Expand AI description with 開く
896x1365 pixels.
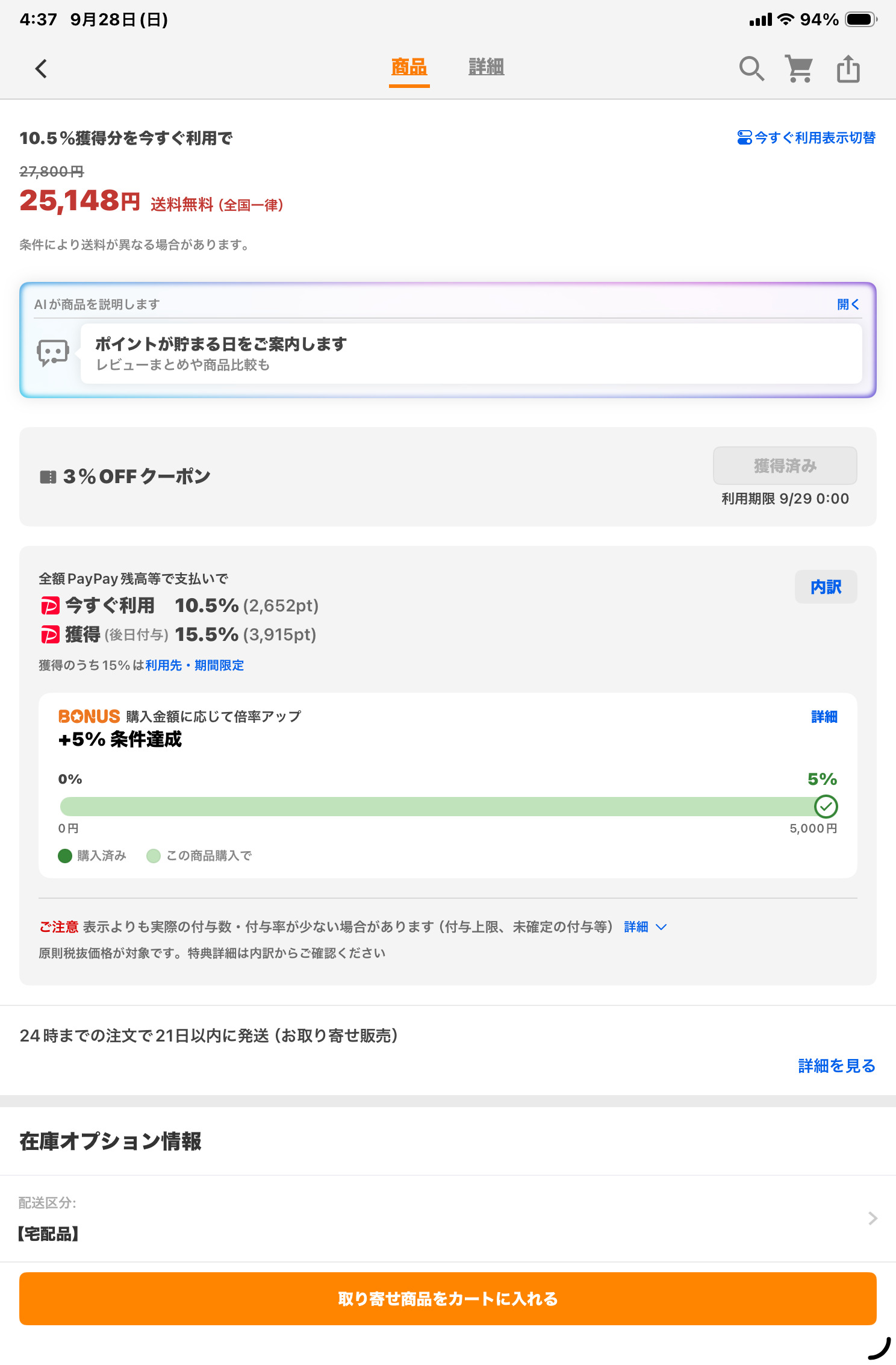pos(848,304)
